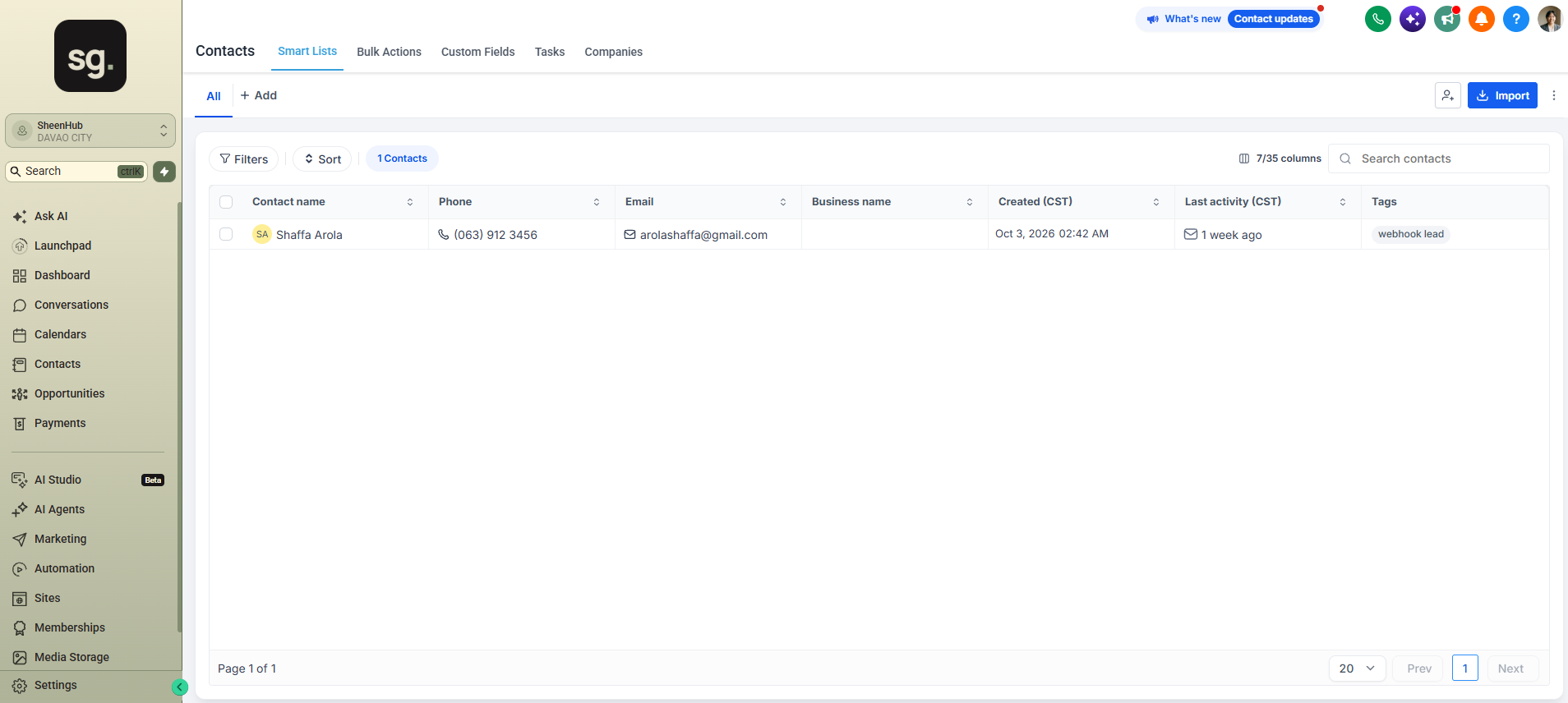The width and height of the screenshot is (1568, 703).
Task: Click the webhook lead tag
Action: [1410, 234]
